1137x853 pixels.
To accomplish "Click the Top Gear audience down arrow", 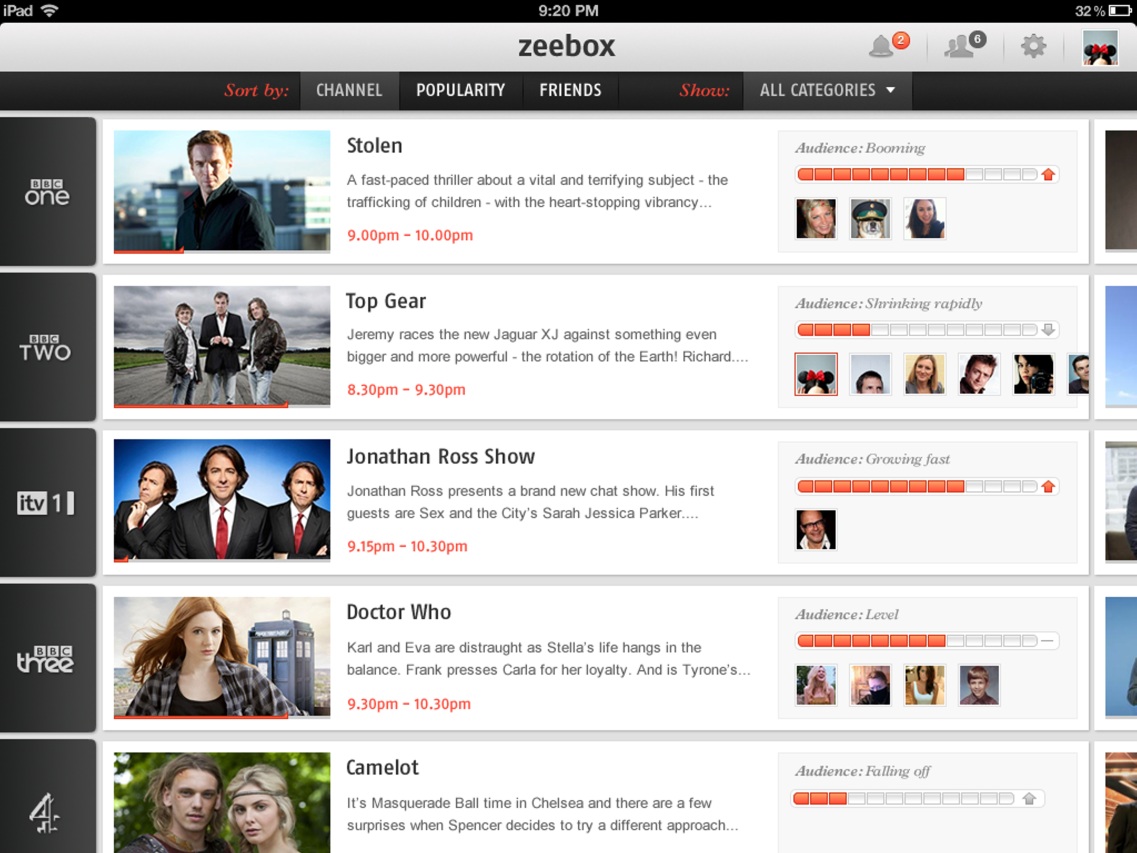I will pyautogui.click(x=1048, y=330).
